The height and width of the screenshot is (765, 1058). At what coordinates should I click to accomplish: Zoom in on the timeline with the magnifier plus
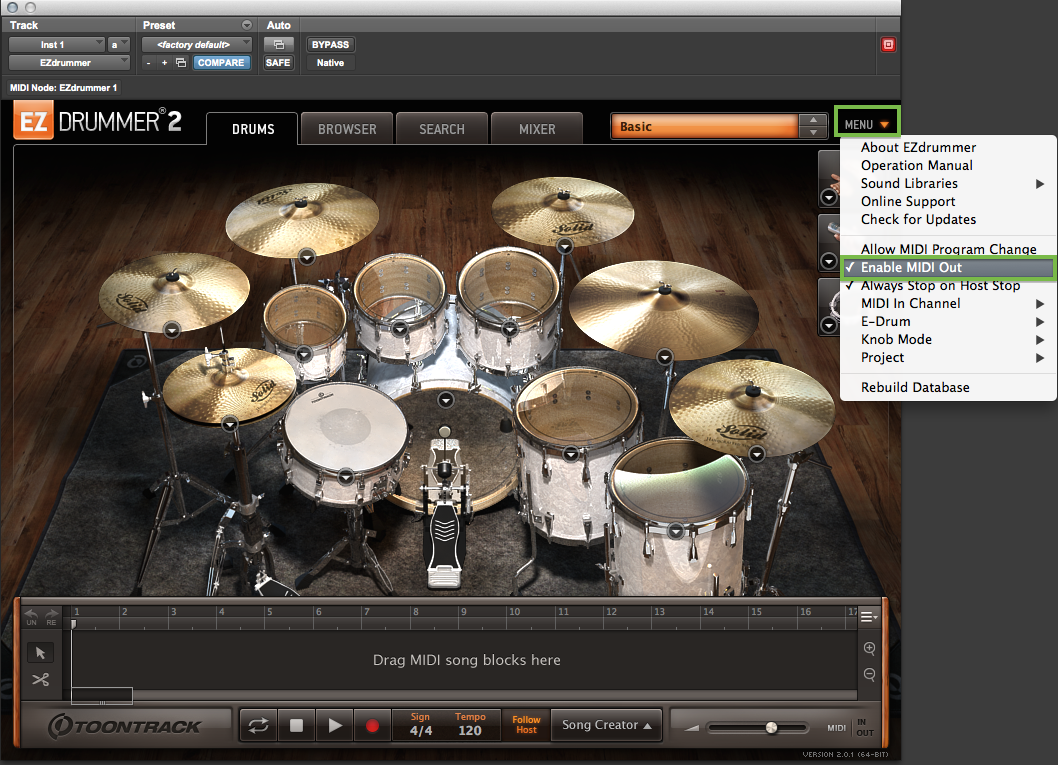point(869,648)
